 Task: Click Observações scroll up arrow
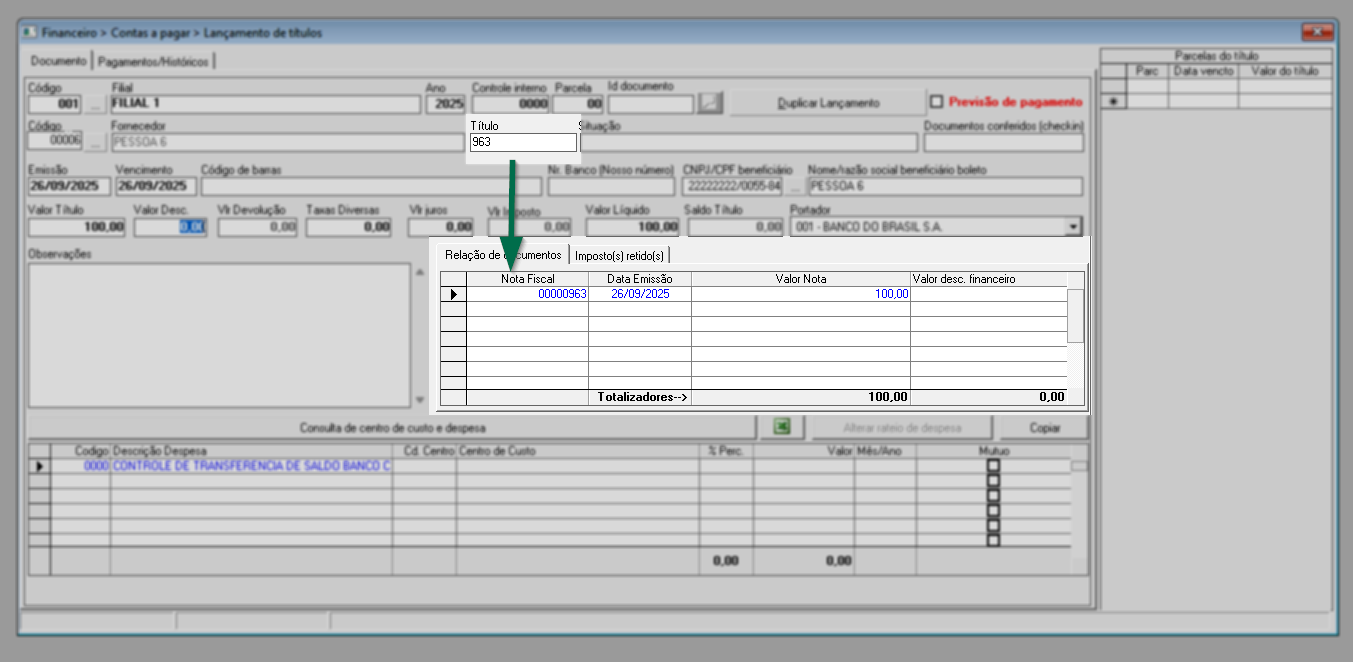pyautogui.click(x=419, y=273)
